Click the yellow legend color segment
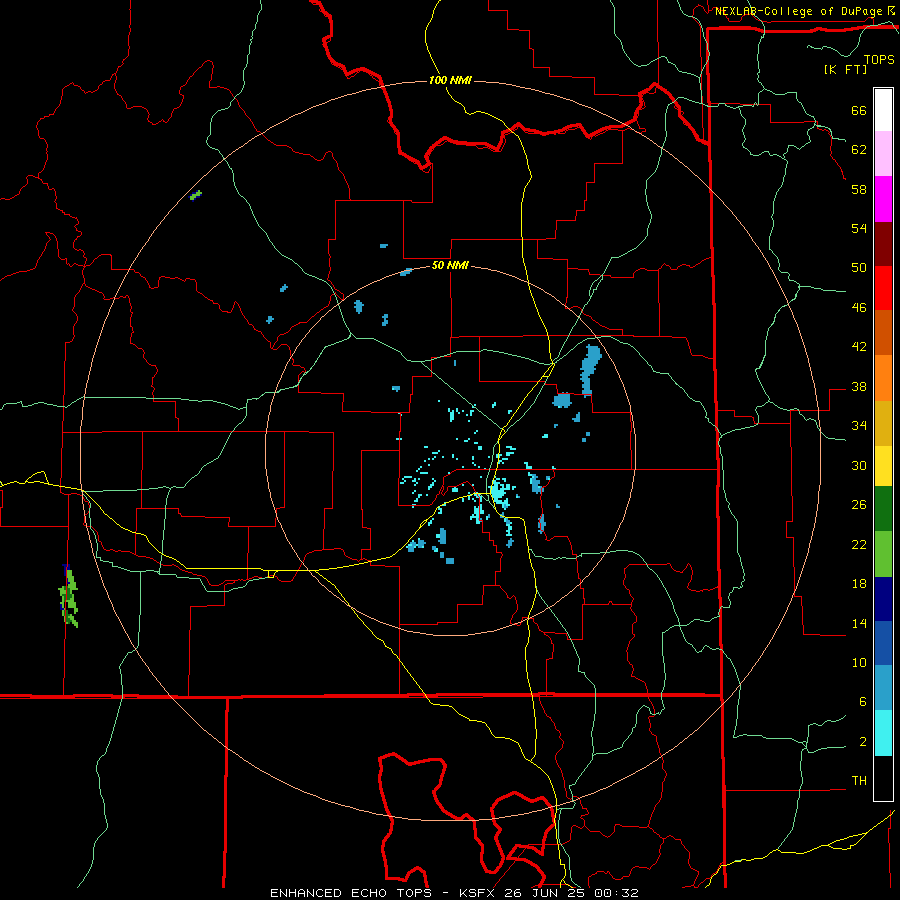900x900 pixels. (883, 465)
